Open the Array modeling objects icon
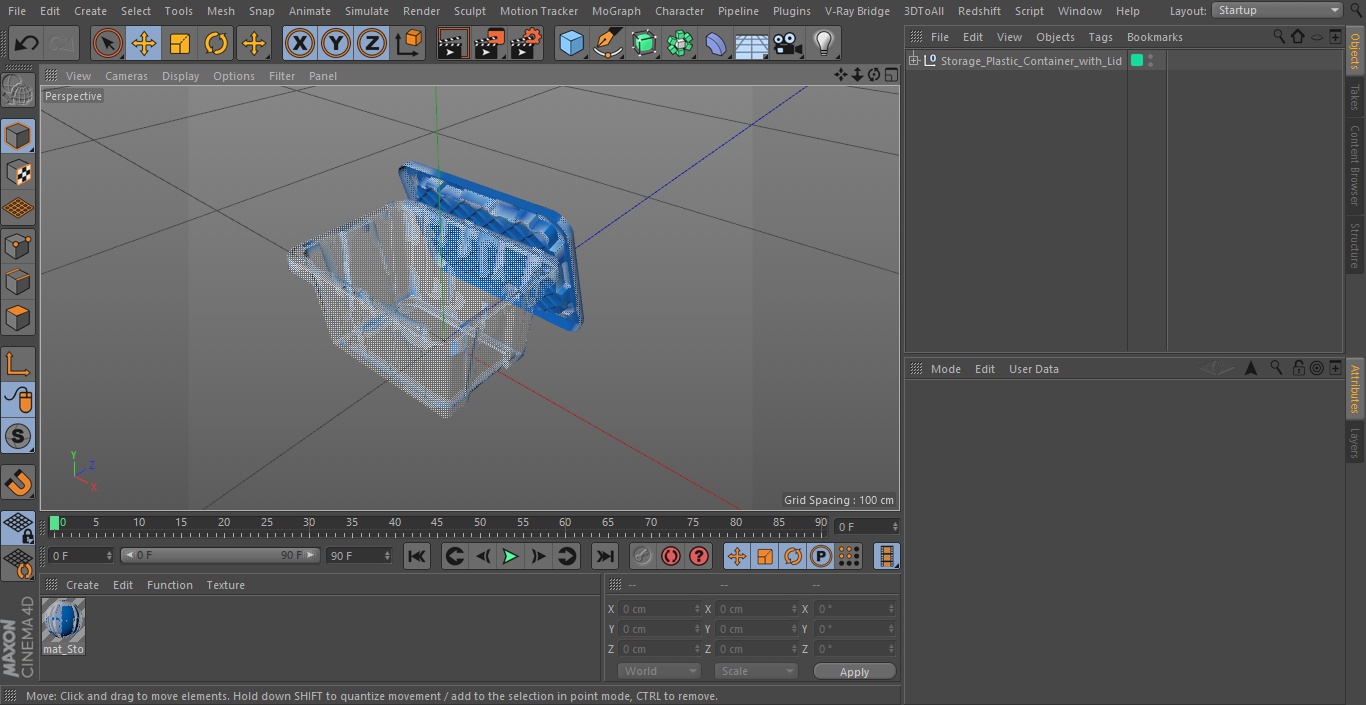Viewport: 1366px width, 705px height. coord(680,43)
